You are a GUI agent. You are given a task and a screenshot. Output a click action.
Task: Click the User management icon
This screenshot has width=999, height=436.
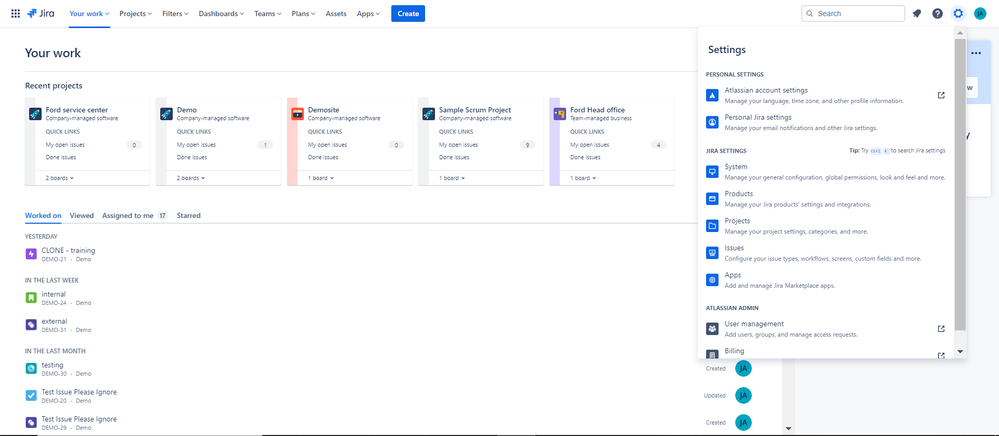[712, 329]
